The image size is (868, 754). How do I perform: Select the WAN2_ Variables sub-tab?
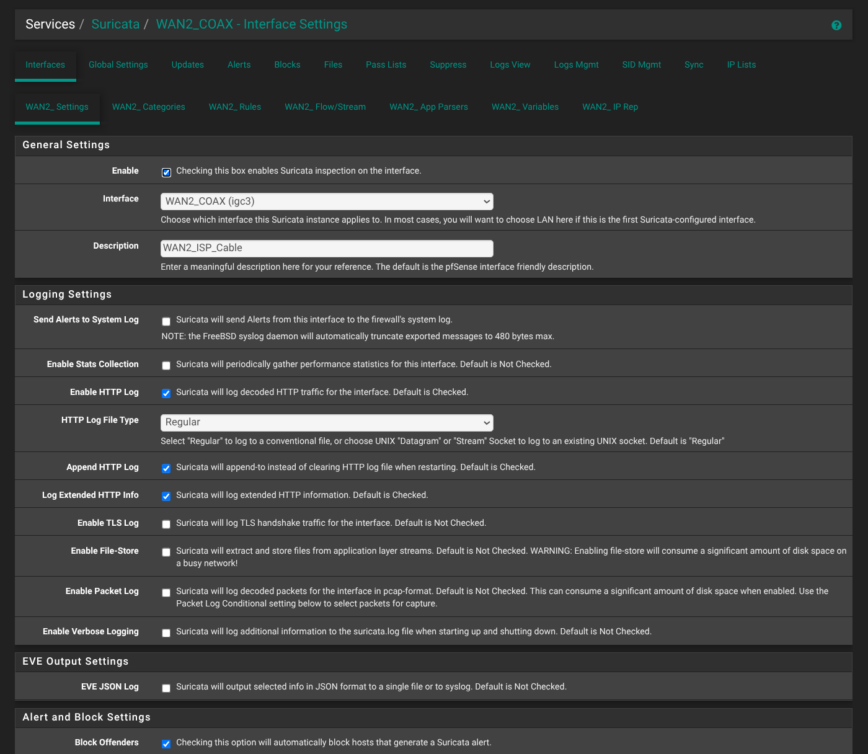pos(525,107)
